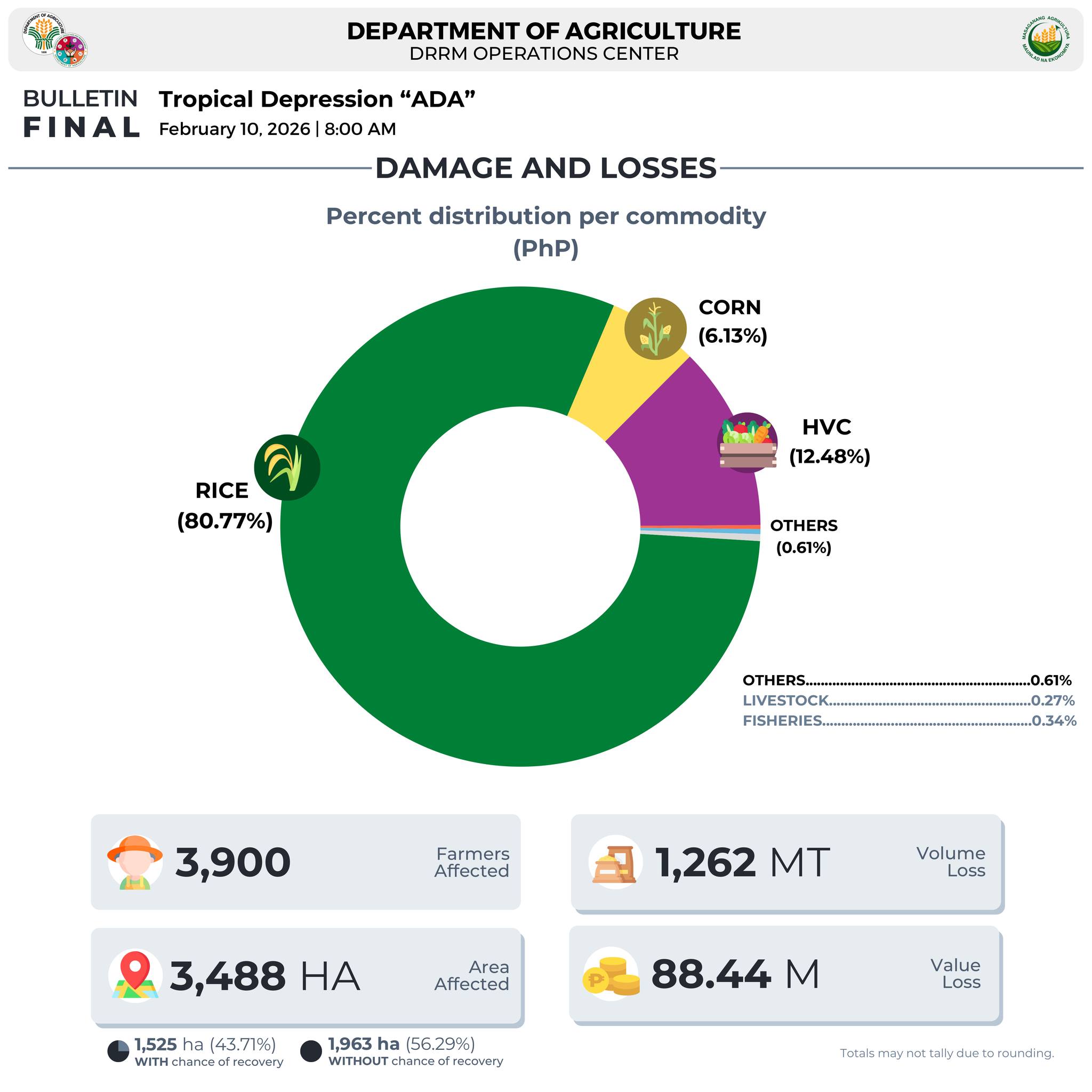Click the map pin Area Affected icon
Screen dimensions: 1092x1092
135,975
